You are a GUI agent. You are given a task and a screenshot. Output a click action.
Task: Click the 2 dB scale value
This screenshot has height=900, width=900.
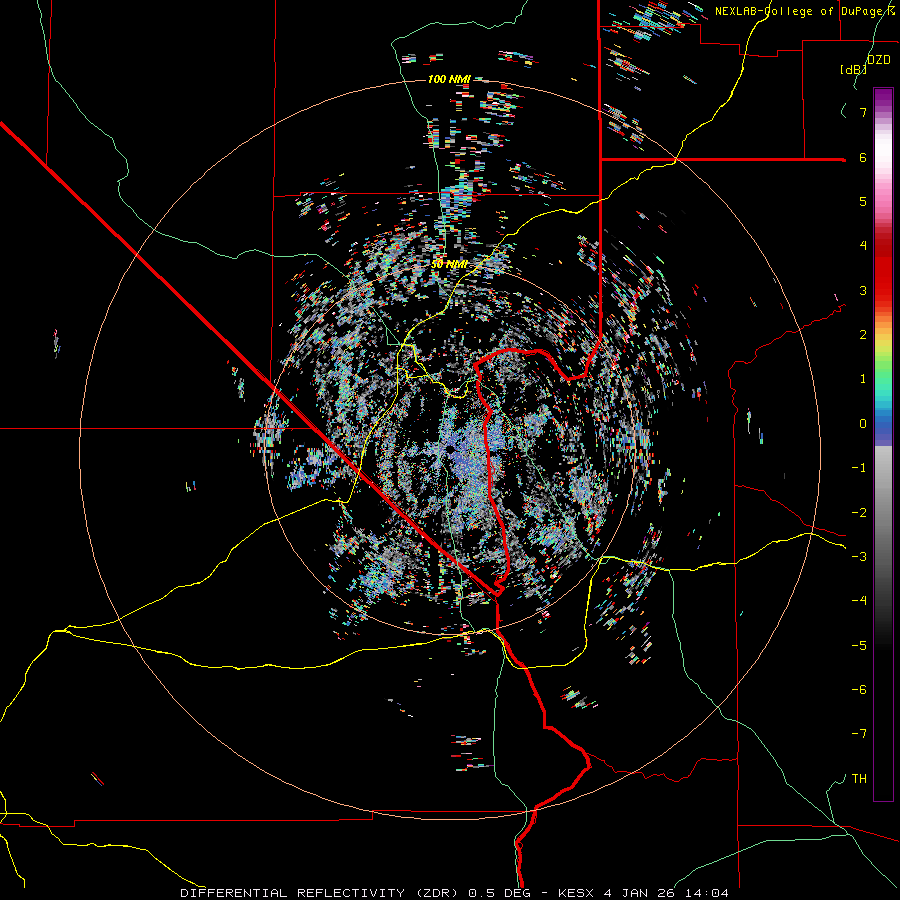pos(862,335)
